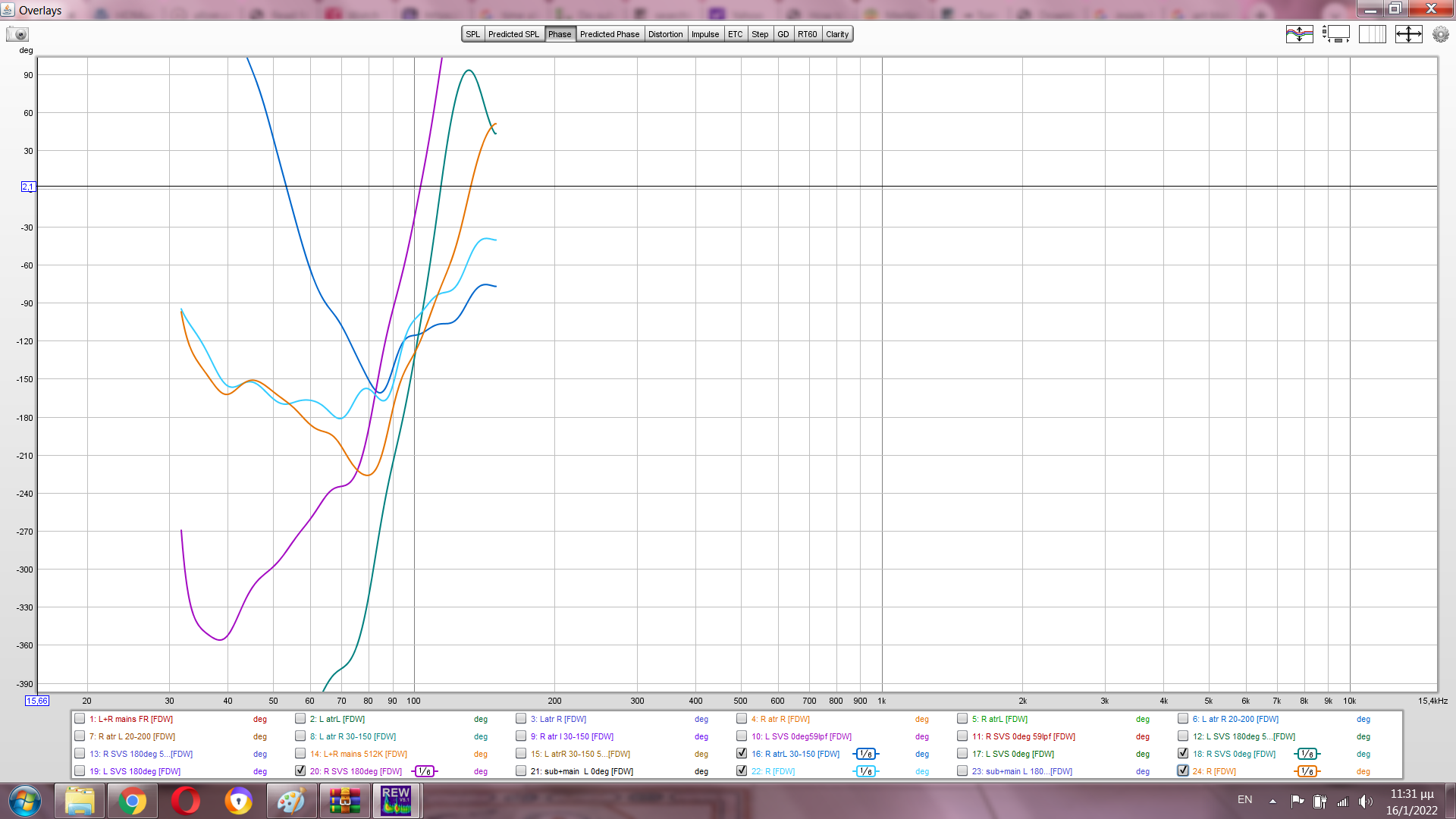Switch to the SPL tab

tap(472, 34)
